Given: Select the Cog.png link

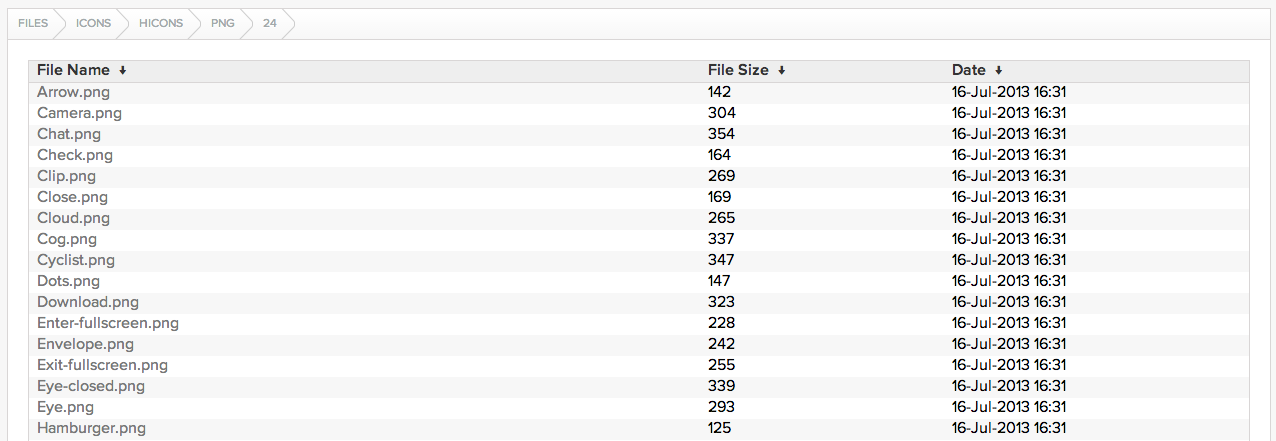Looking at the screenshot, I should pos(67,239).
